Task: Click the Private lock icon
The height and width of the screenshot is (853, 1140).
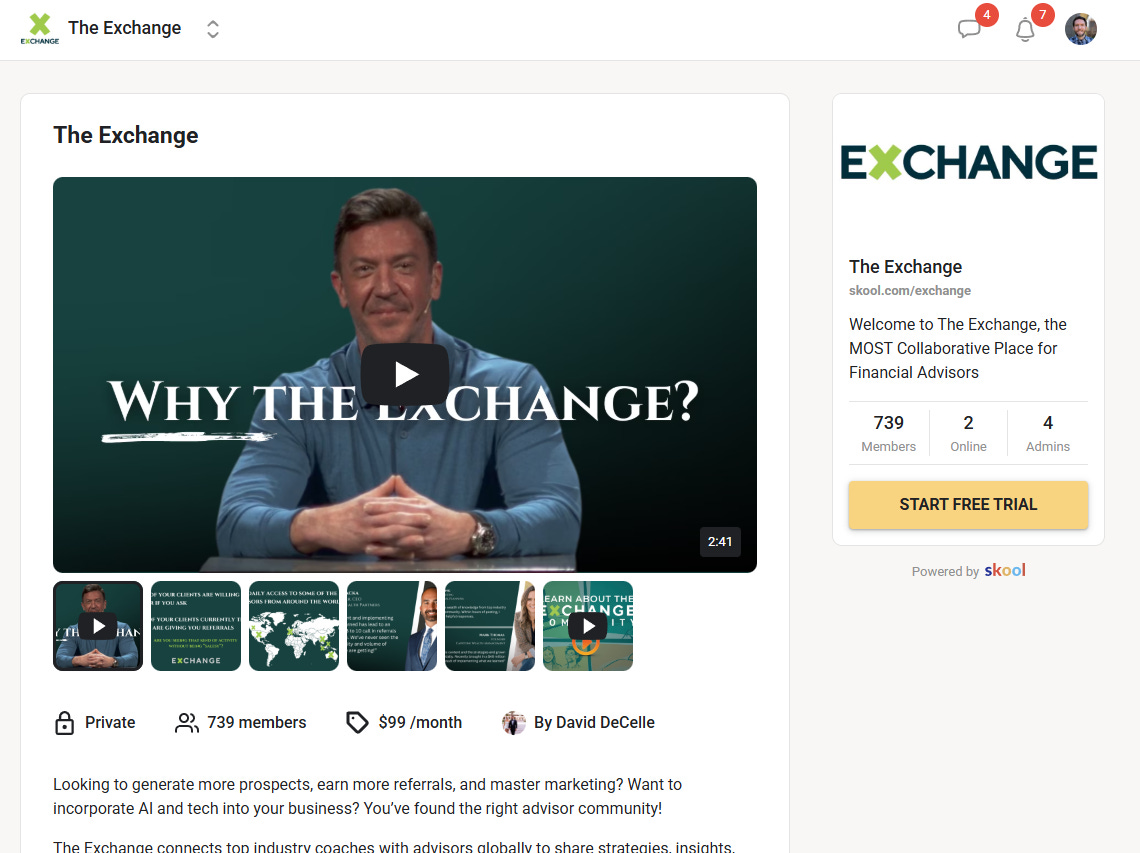Action: 65,723
